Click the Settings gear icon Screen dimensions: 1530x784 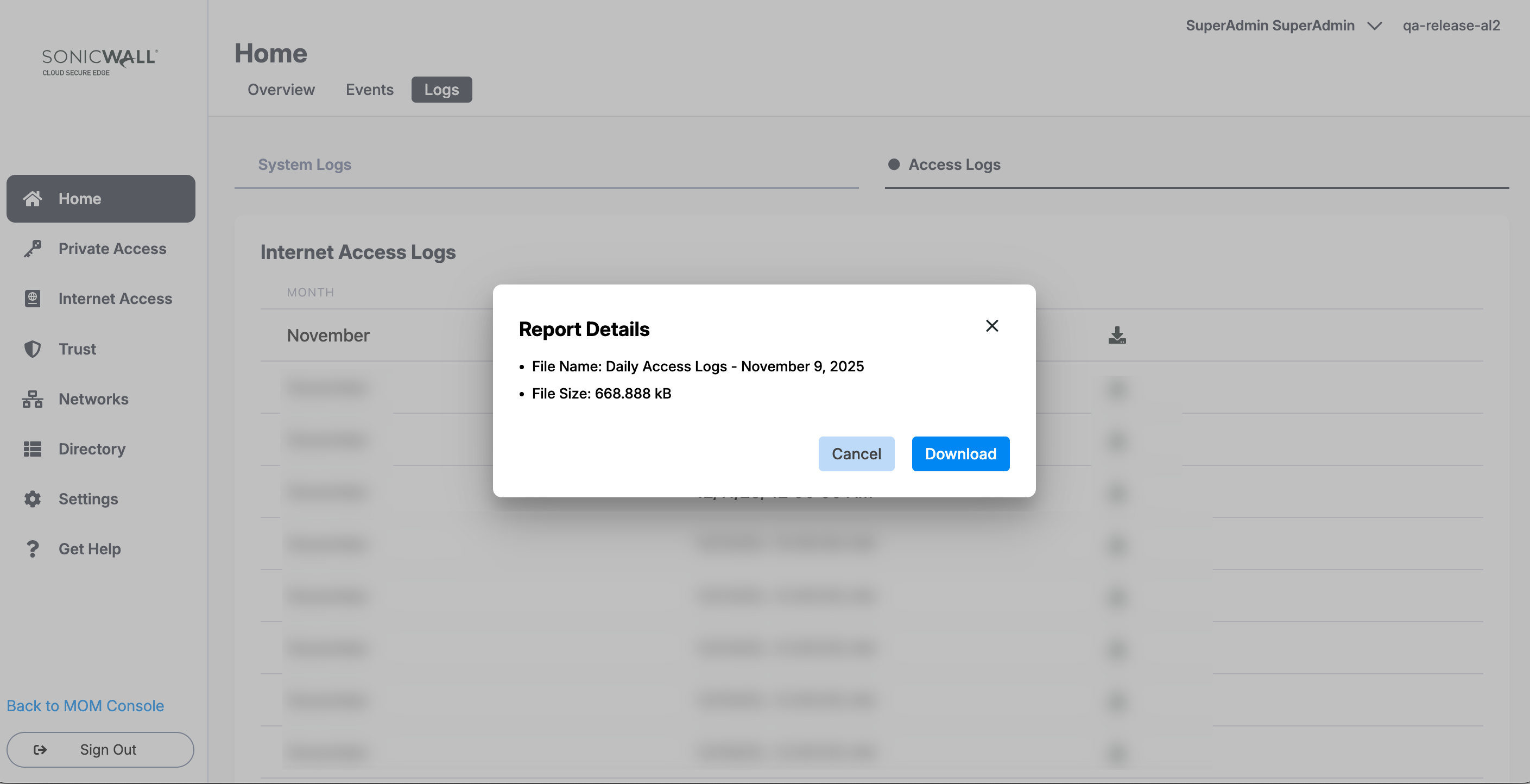click(33, 499)
